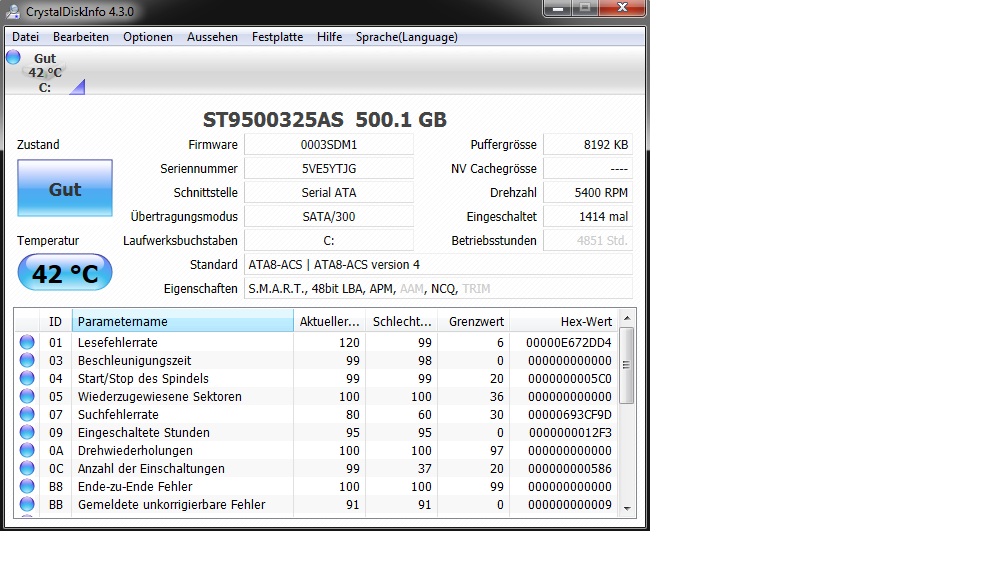
Task: Select the Drehwiederholungen row text
Action: tap(136, 451)
